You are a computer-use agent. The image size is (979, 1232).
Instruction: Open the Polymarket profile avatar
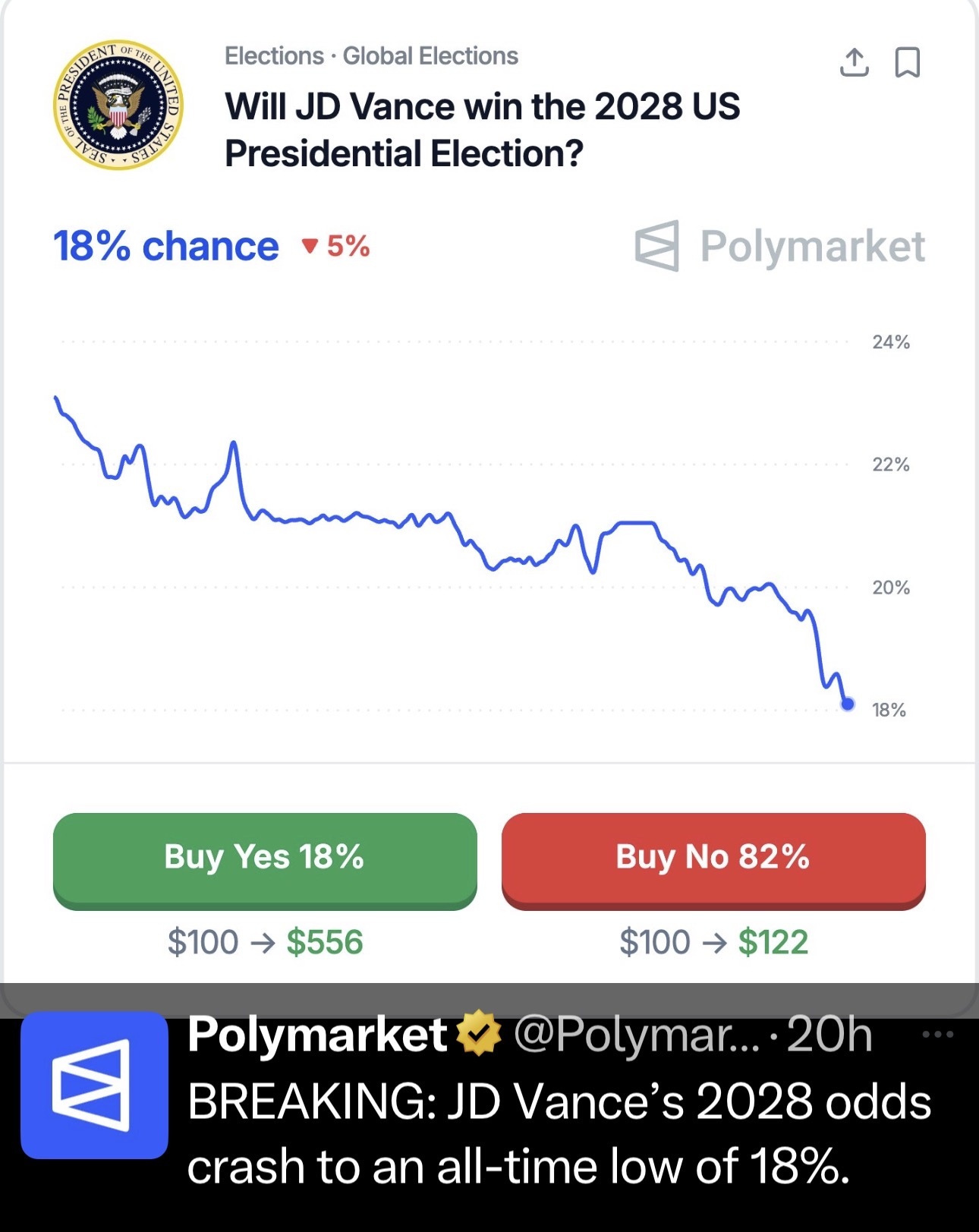tap(94, 1085)
